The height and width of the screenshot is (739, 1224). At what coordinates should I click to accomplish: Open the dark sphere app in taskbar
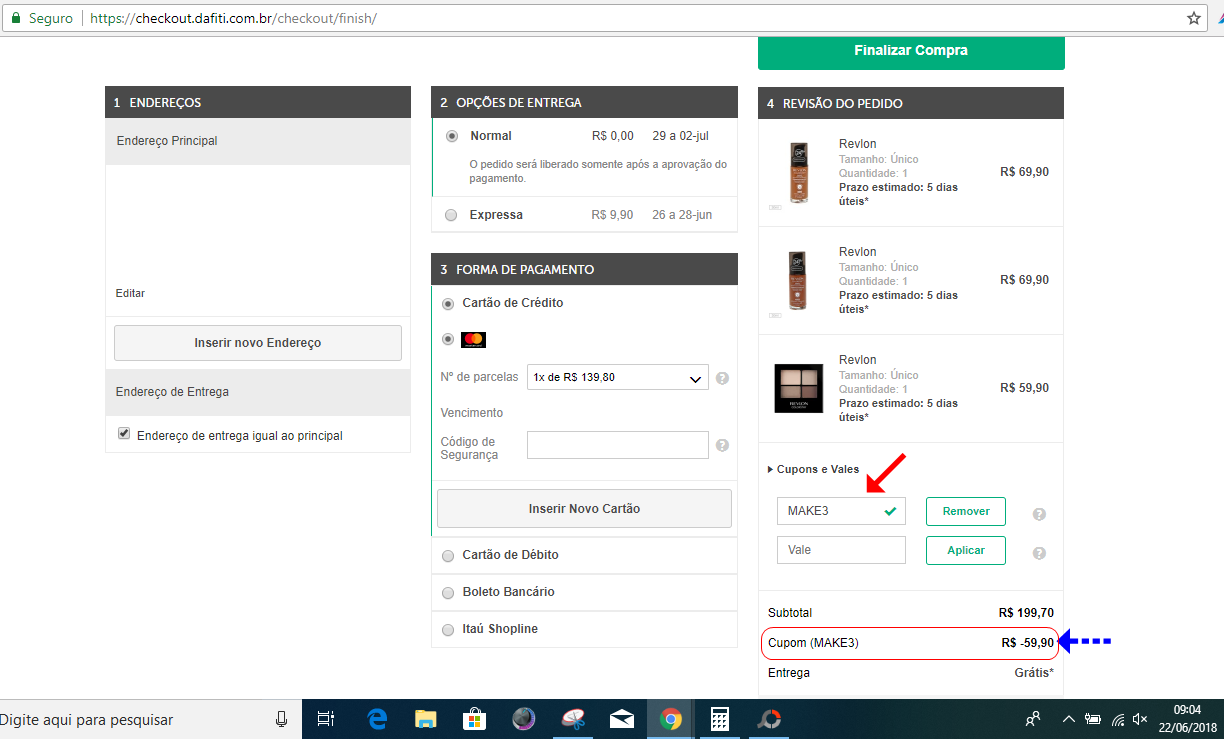523,719
